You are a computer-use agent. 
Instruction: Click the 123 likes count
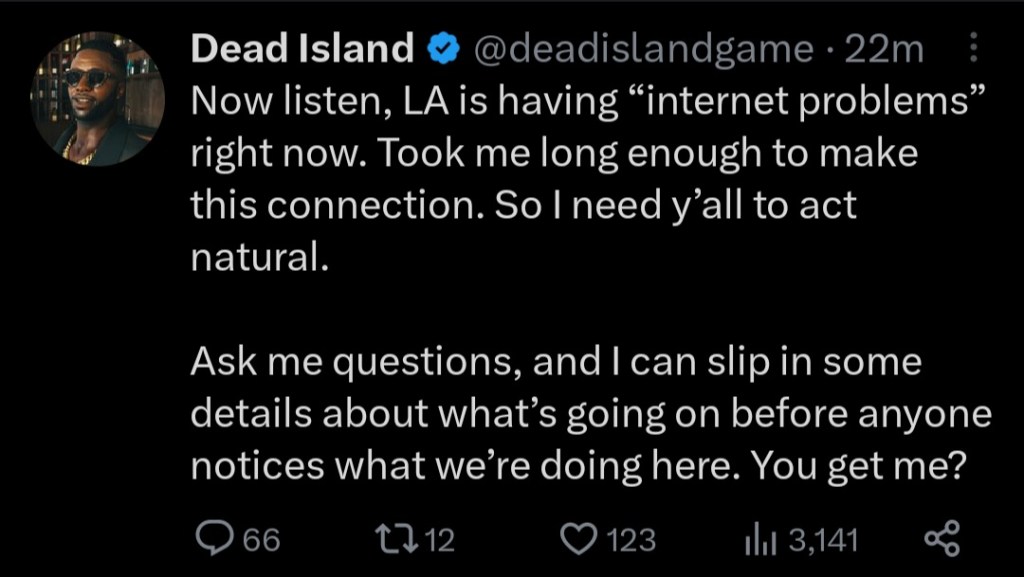(631, 541)
